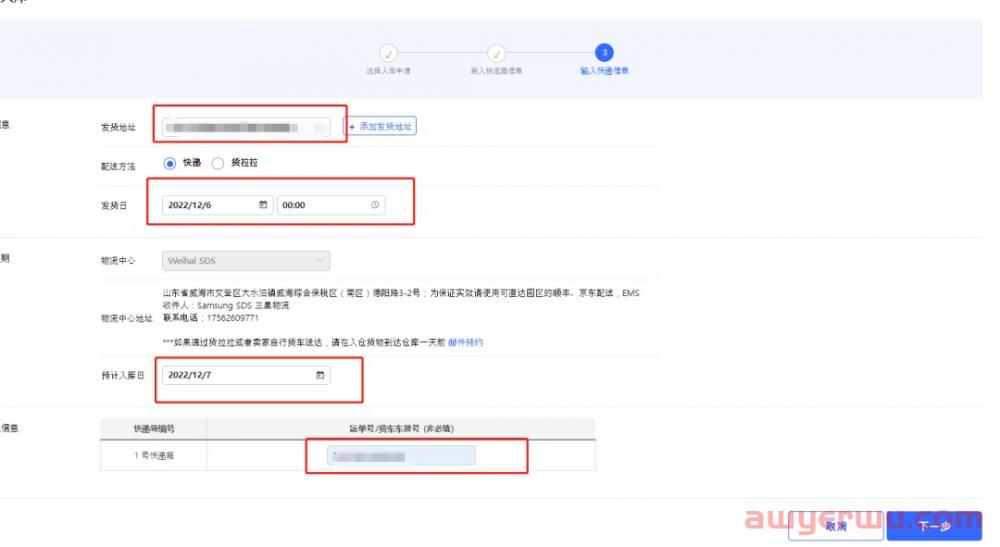The height and width of the screenshot is (547, 1000).
Task: Click the 2022/12/6 shipping date value
Action: click(x=196, y=205)
